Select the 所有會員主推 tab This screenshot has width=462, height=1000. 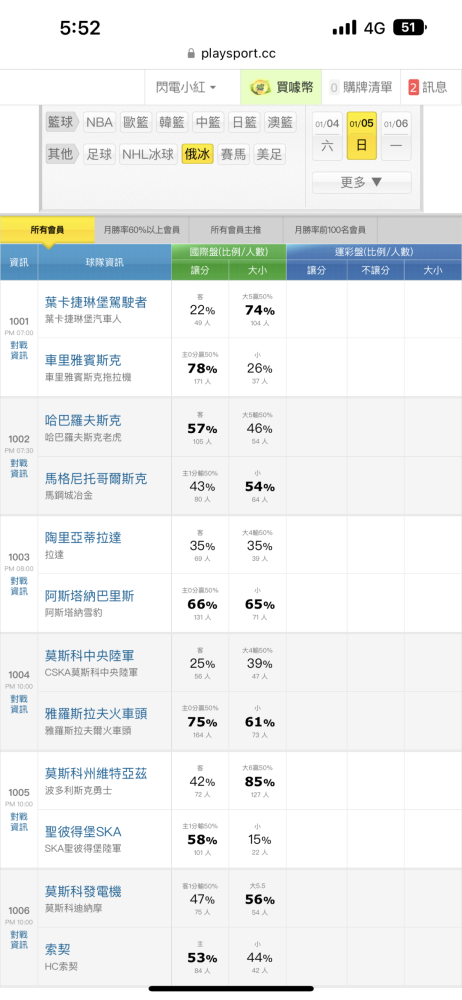(x=236, y=230)
